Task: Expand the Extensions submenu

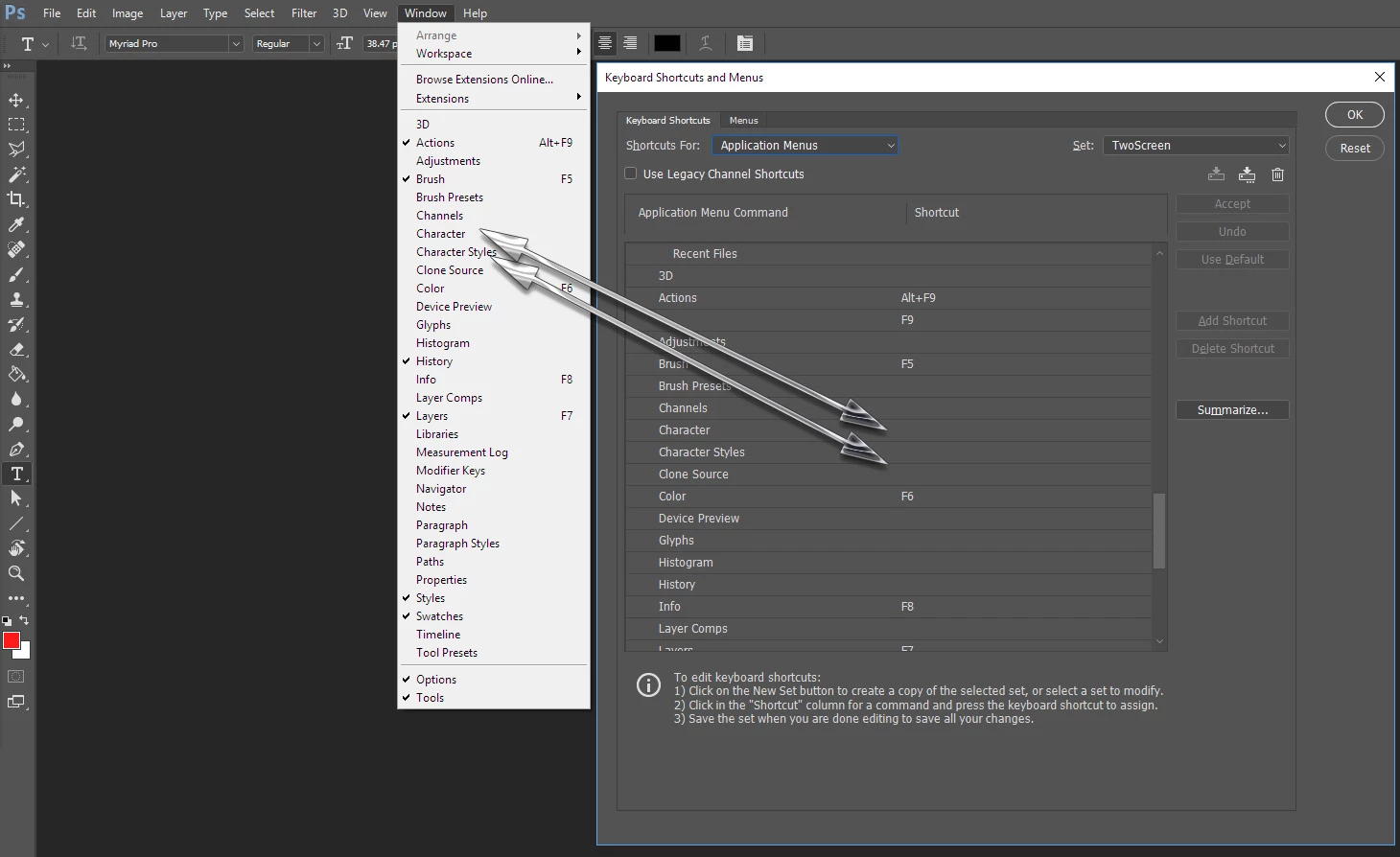Action: [x=494, y=99]
